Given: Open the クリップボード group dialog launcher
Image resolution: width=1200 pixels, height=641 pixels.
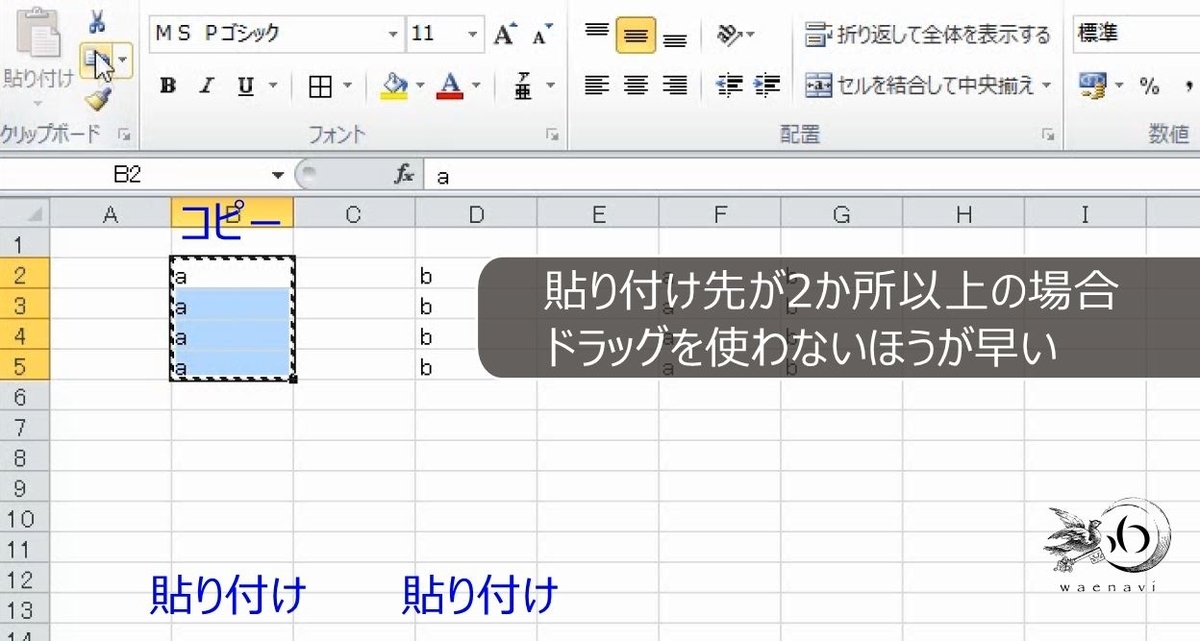Looking at the screenshot, I should click(124, 133).
